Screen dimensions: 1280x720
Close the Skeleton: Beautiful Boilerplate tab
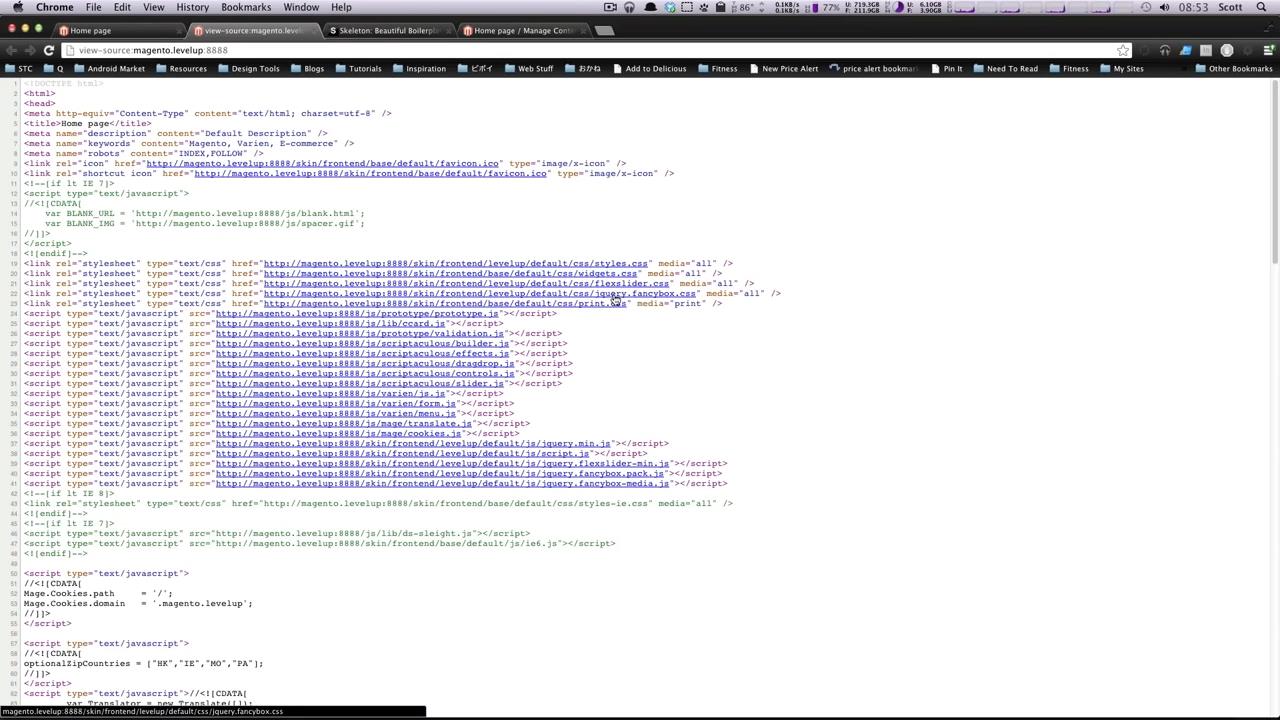448,30
